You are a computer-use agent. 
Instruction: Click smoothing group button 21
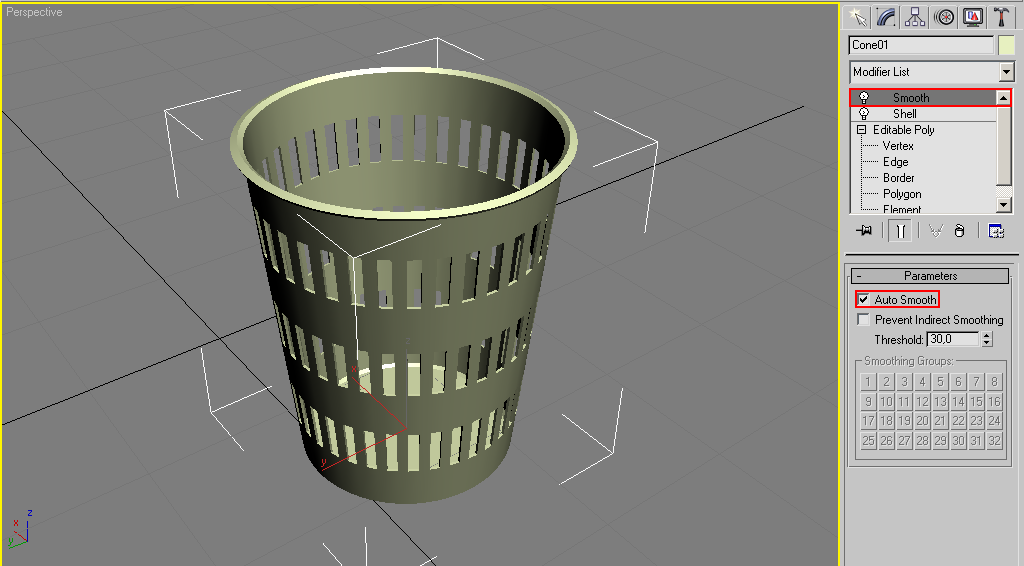(940, 420)
